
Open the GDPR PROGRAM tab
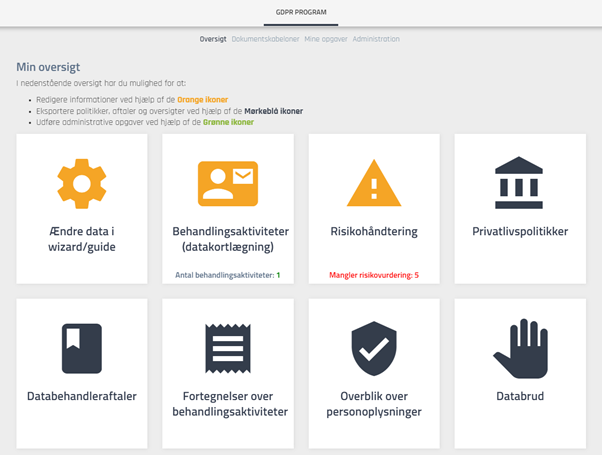(x=301, y=12)
